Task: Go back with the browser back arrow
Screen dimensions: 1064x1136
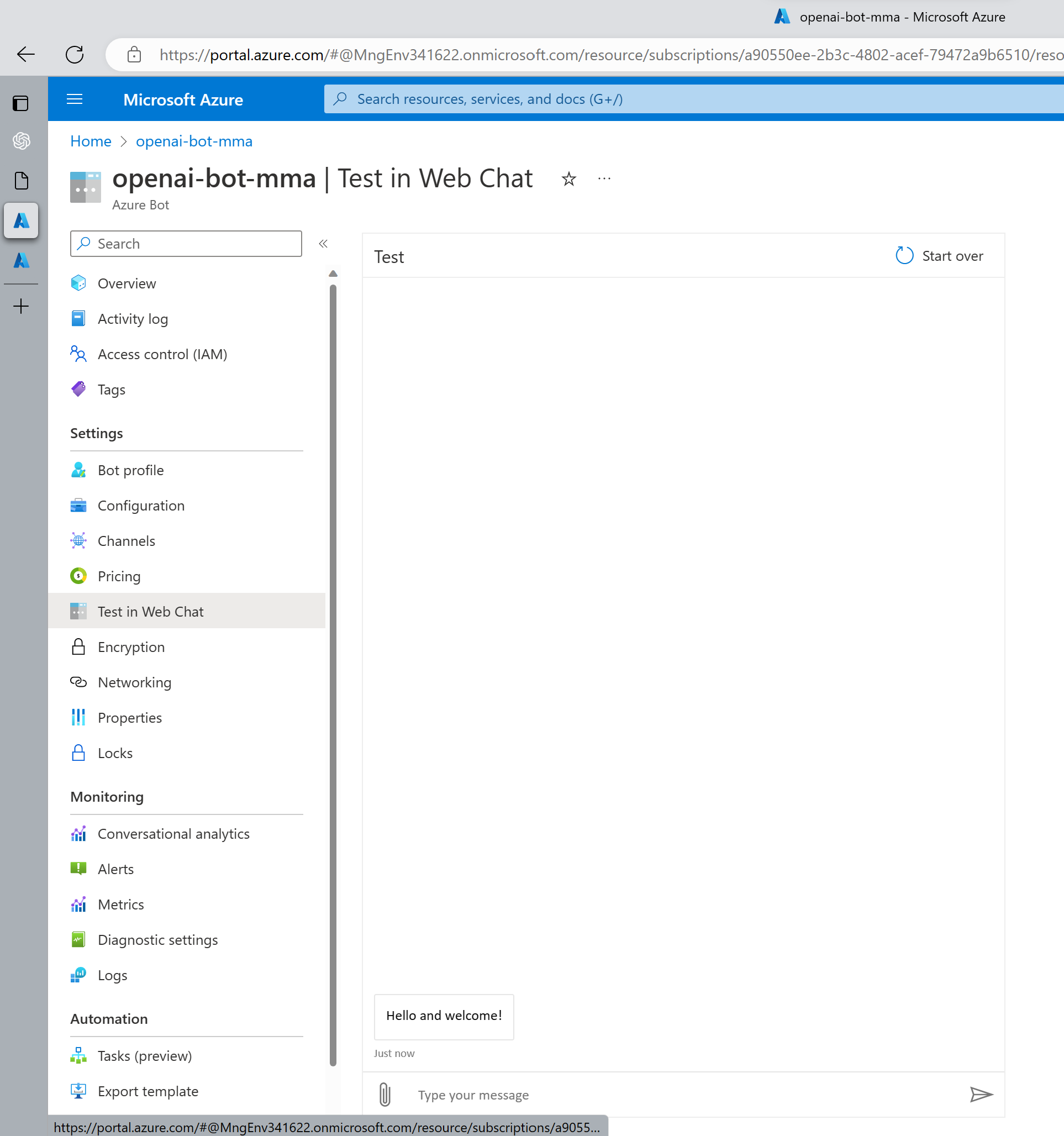Action: [x=26, y=55]
